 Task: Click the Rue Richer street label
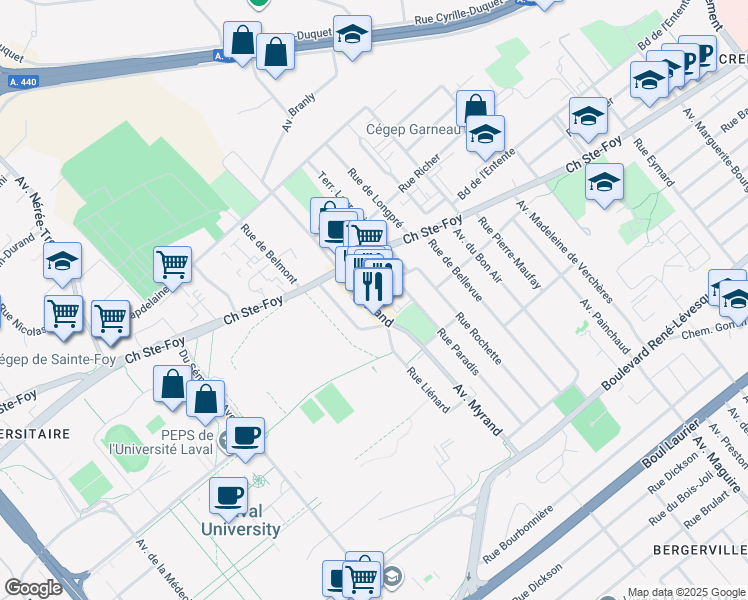tap(419, 174)
